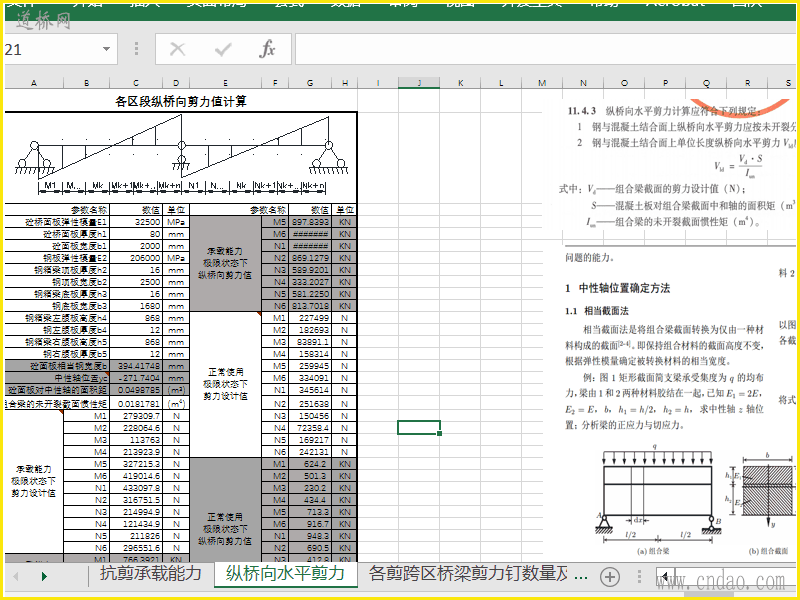Screen dimensions: 800x600
Task: Select column P header
Action: click(x=665, y=83)
